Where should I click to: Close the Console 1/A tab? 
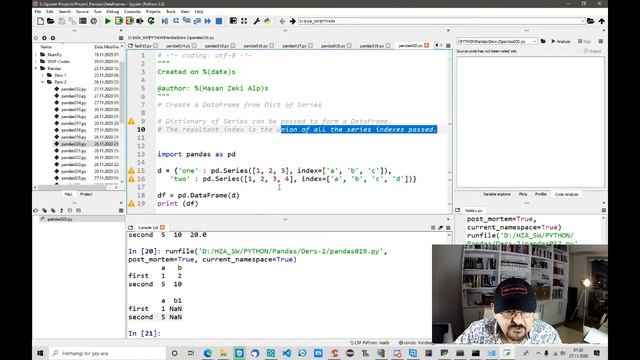click(x=162, y=227)
